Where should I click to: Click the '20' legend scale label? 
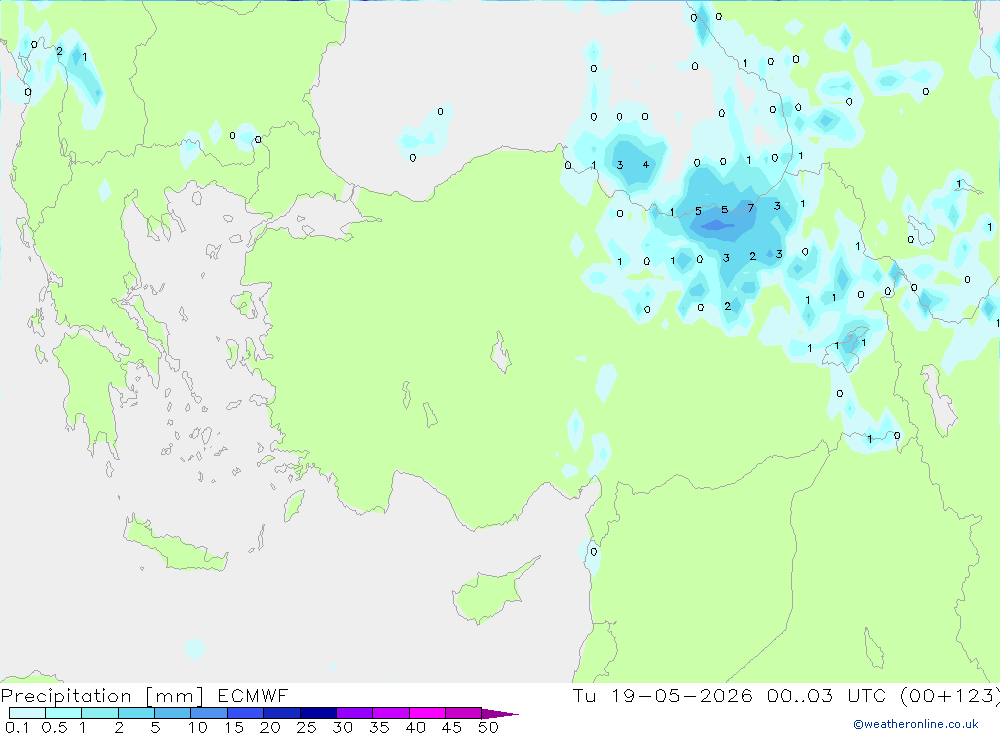point(270,727)
